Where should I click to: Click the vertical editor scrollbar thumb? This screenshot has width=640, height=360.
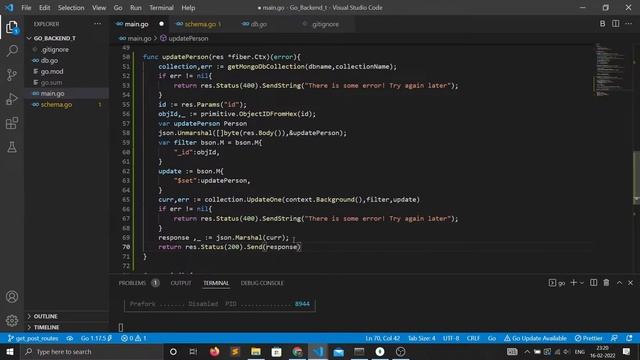636,177
